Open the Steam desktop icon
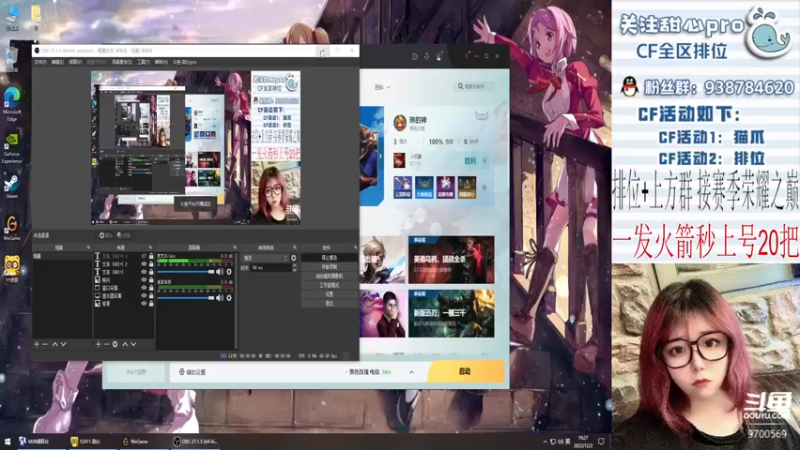Viewport: 800px width, 450px height. [x=12, y=187]
